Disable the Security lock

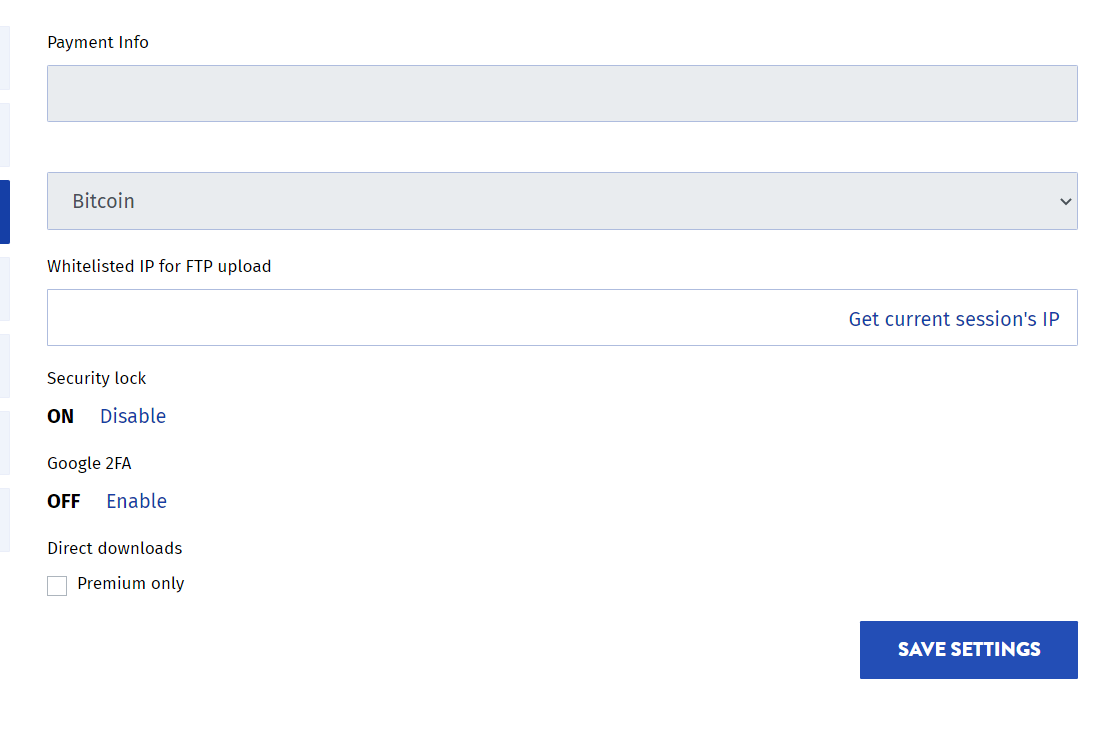point(133,416)
